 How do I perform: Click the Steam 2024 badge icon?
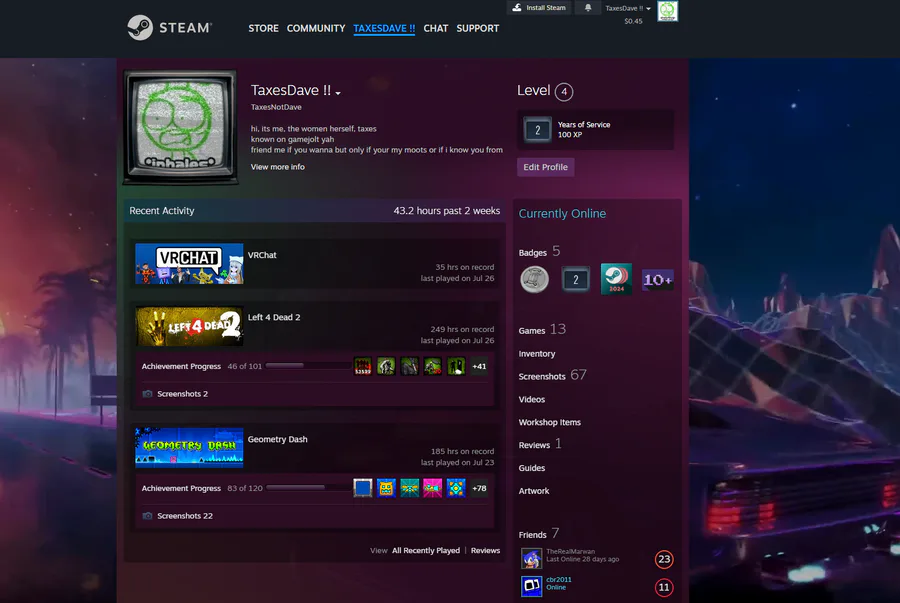pos(616,279)
